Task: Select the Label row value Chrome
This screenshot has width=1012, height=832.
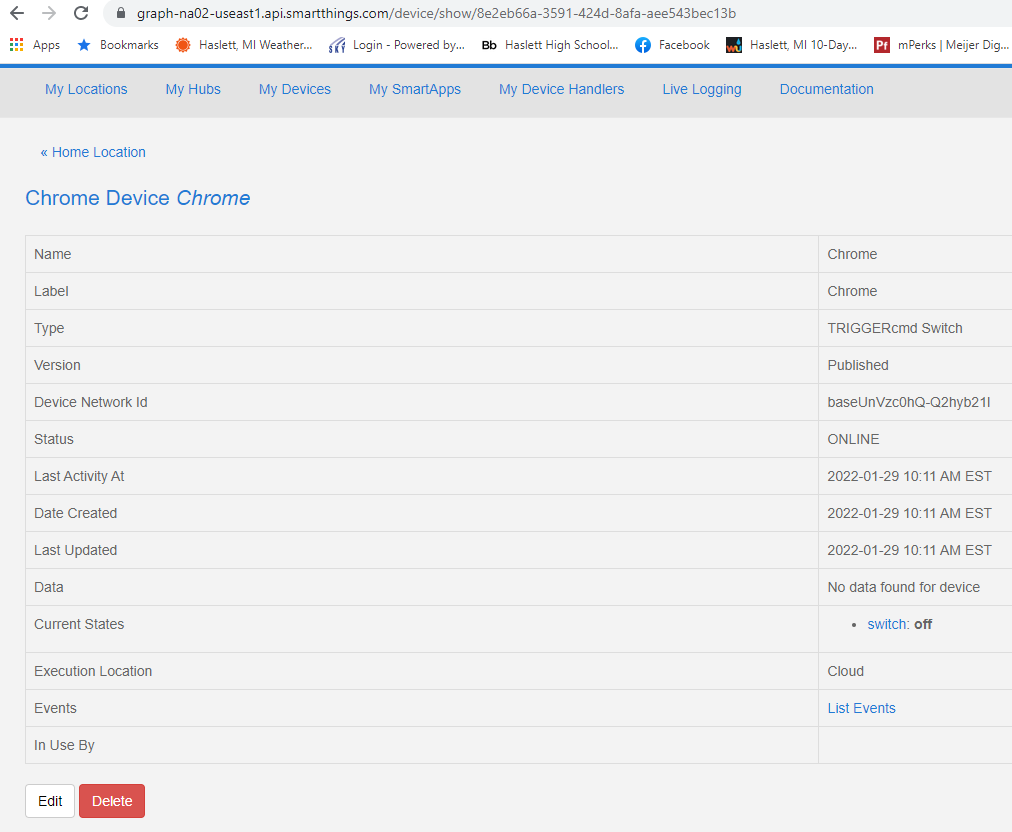Action: [852, 291]
